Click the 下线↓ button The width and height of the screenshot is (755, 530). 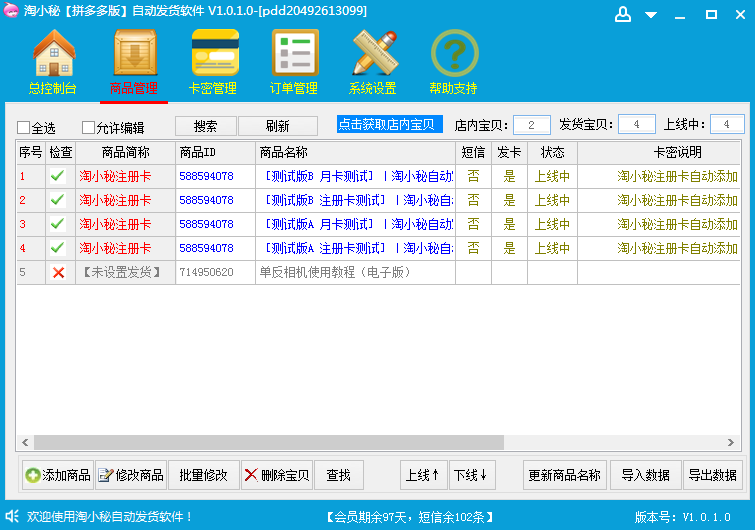pyautogui.click(x=471, y=475)
